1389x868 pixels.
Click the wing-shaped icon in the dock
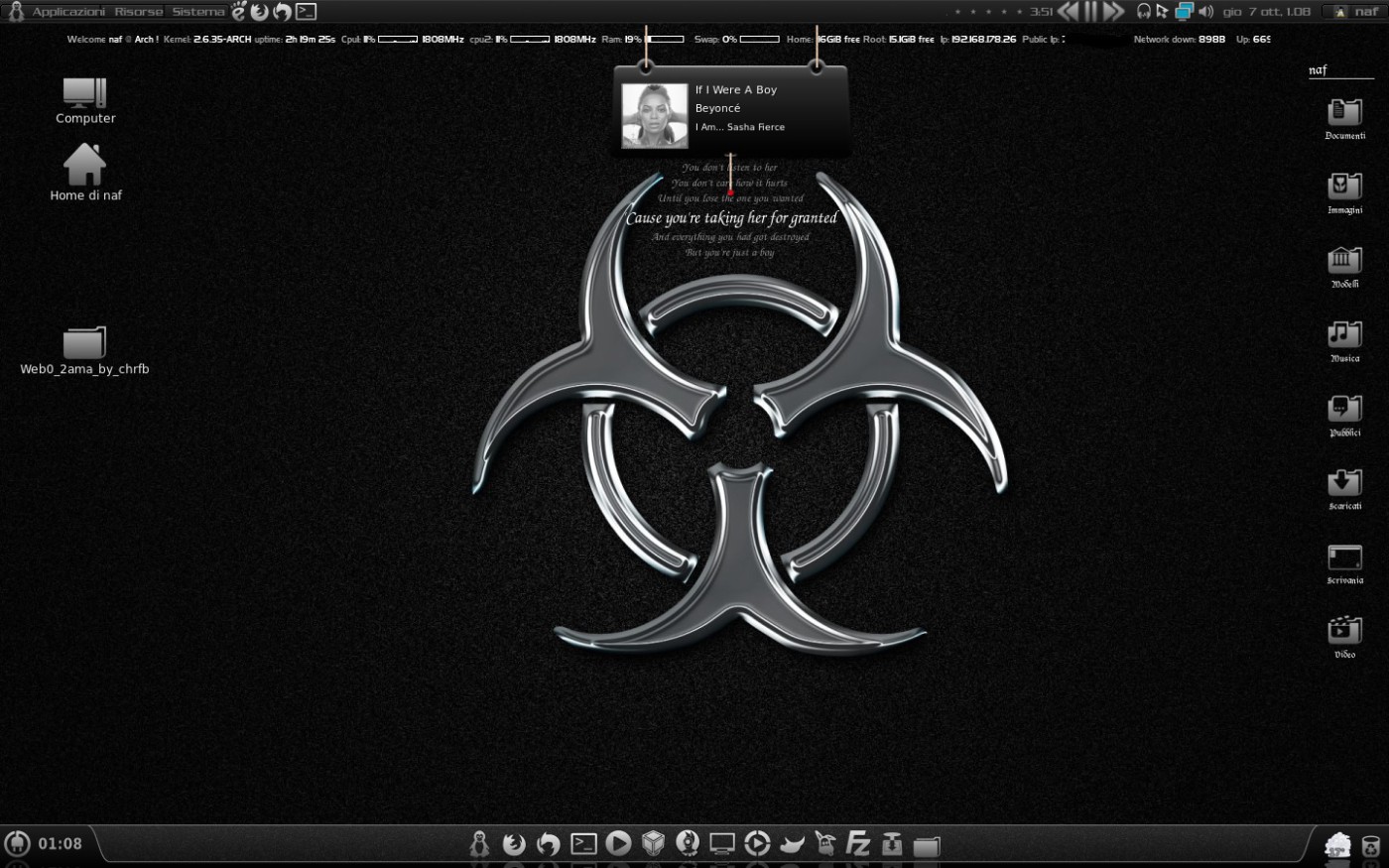tap(792, 843)
